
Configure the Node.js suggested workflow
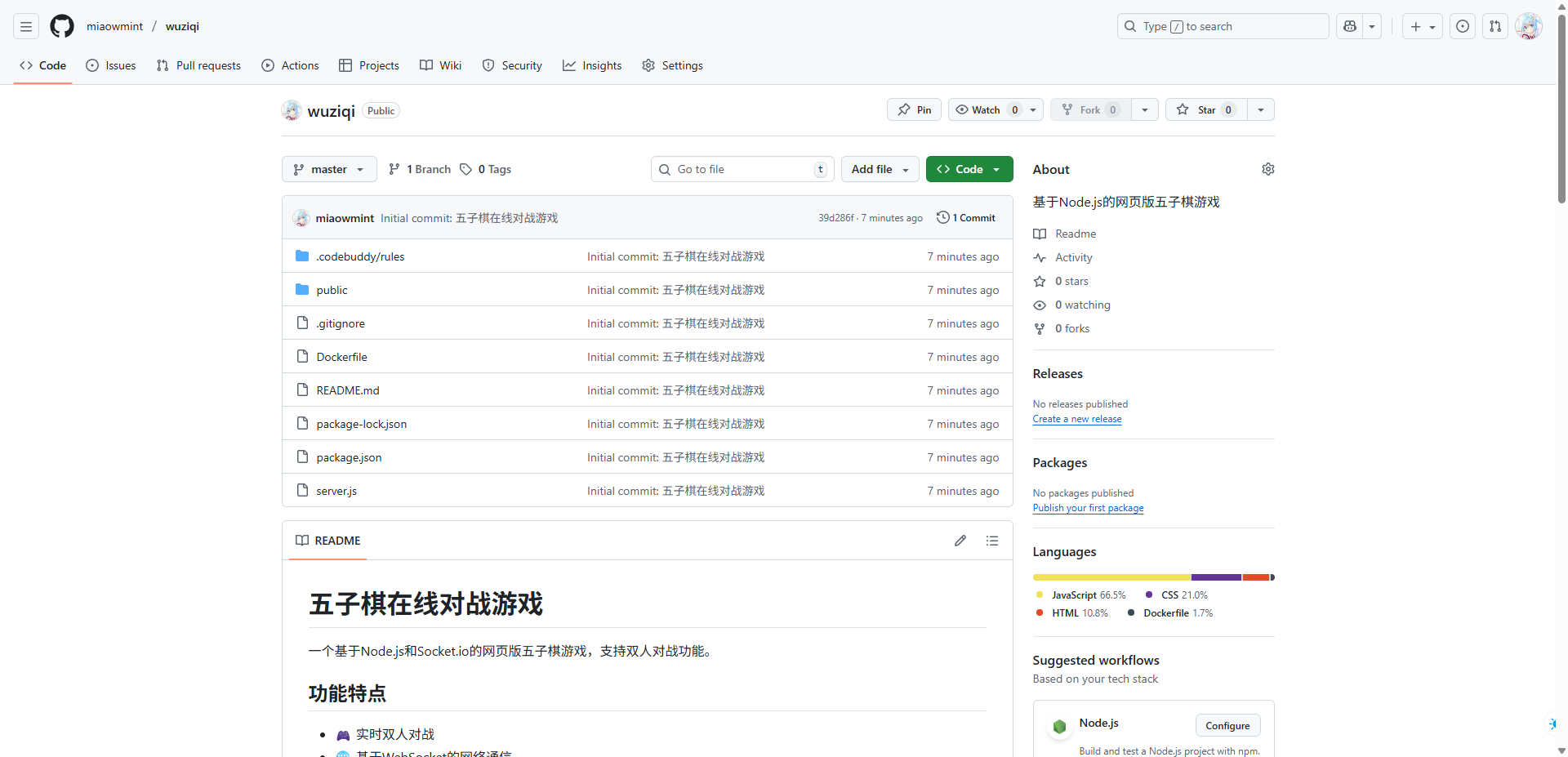click(x=1227, y=725)
